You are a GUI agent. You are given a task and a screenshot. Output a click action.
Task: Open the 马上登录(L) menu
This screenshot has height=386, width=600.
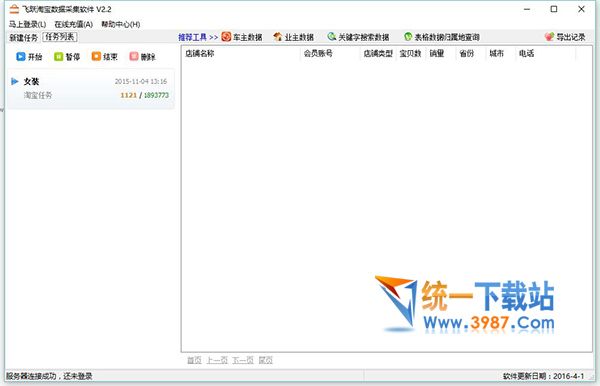click(x=28, y=24)
